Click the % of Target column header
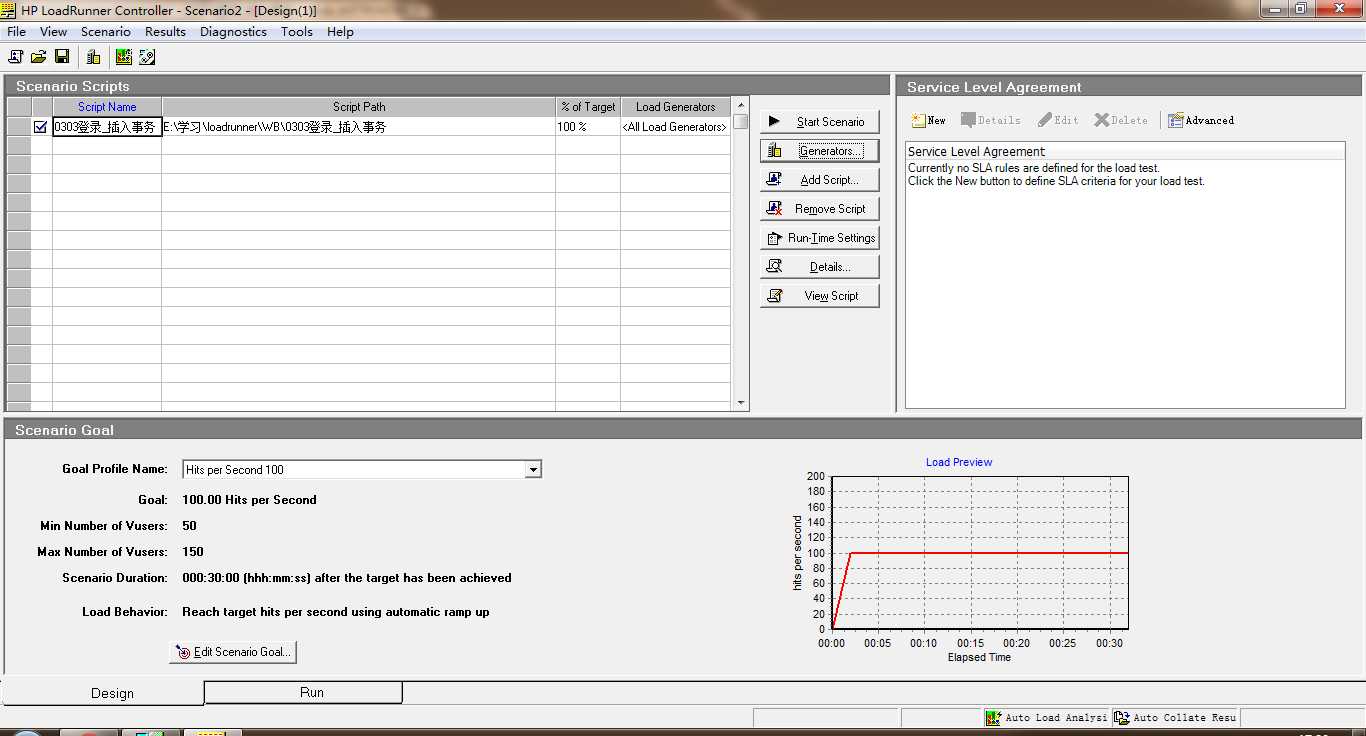The width and height of the screenshot is (1366, 736). click(588, 107)
